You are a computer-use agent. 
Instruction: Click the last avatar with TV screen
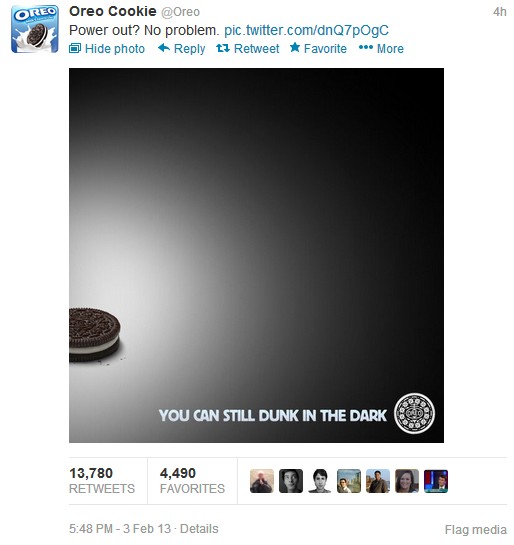(436, 481)
